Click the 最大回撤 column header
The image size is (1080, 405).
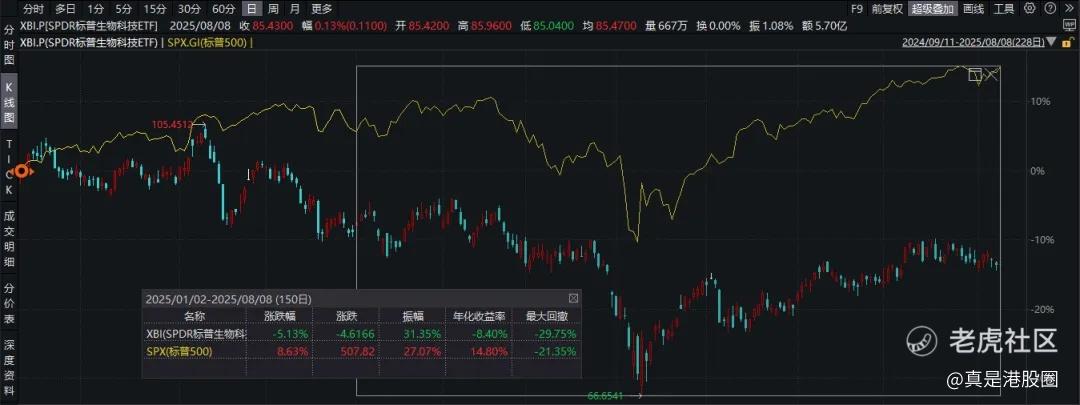coord(545,316)
